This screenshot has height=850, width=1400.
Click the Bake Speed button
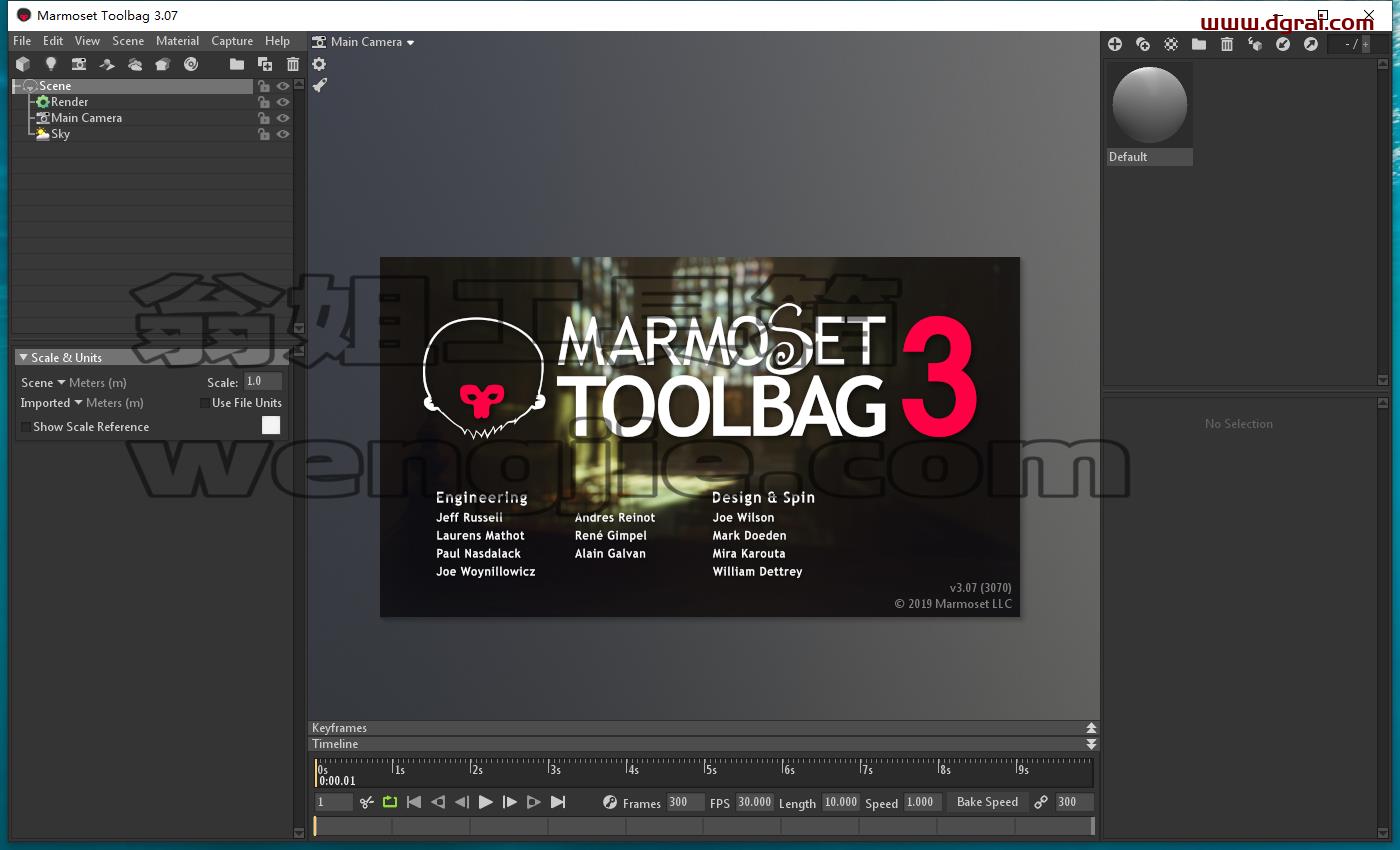coord(987,802)
